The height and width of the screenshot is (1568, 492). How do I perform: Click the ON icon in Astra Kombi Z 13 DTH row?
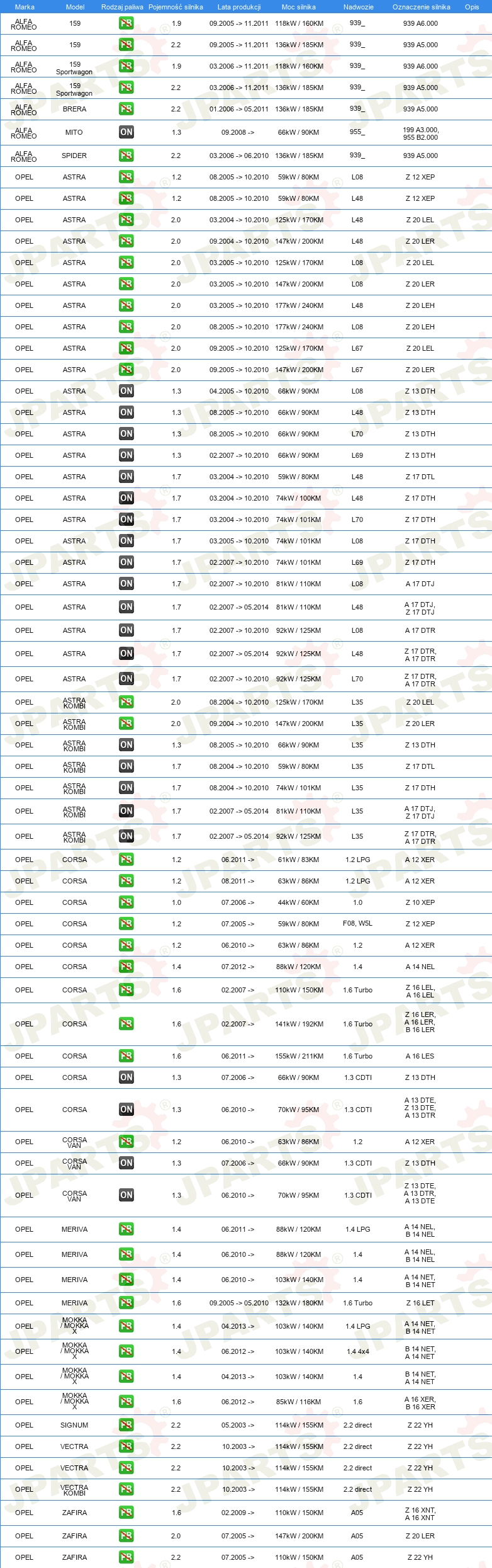[x=126, y=745]
